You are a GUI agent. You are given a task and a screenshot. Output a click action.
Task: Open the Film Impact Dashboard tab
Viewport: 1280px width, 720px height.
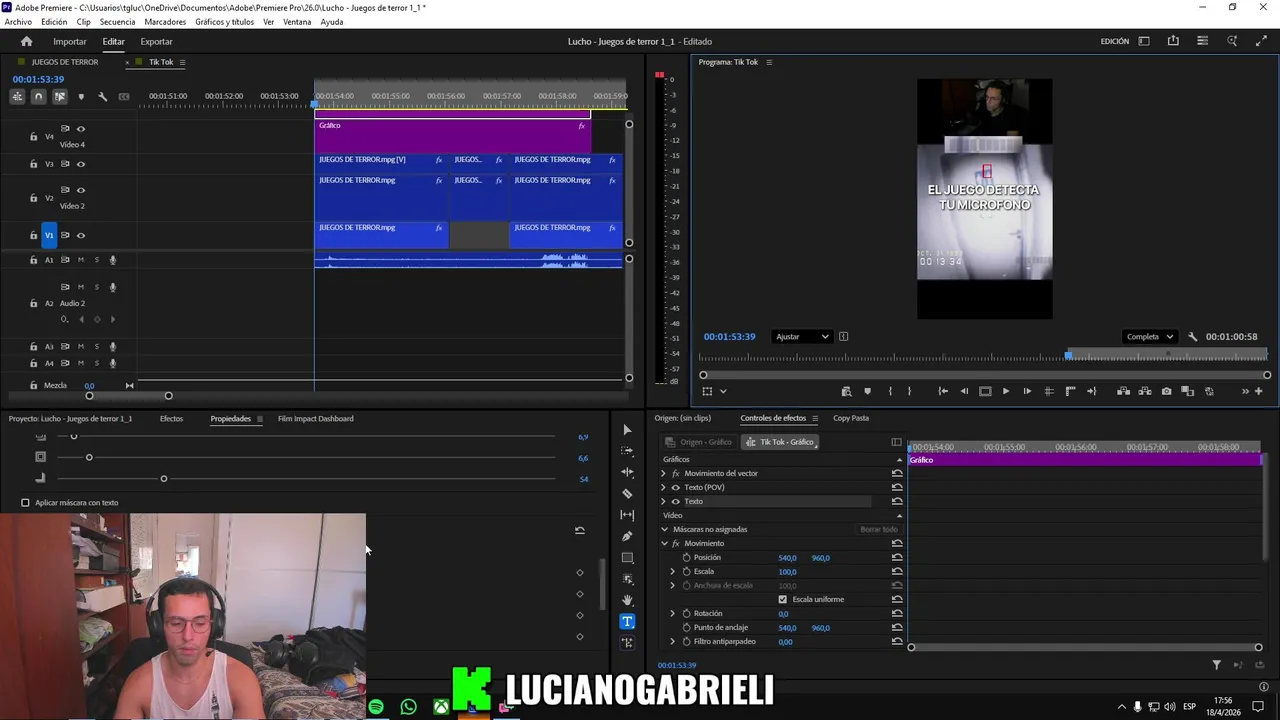pyautogui.click(x=315, y=419)
